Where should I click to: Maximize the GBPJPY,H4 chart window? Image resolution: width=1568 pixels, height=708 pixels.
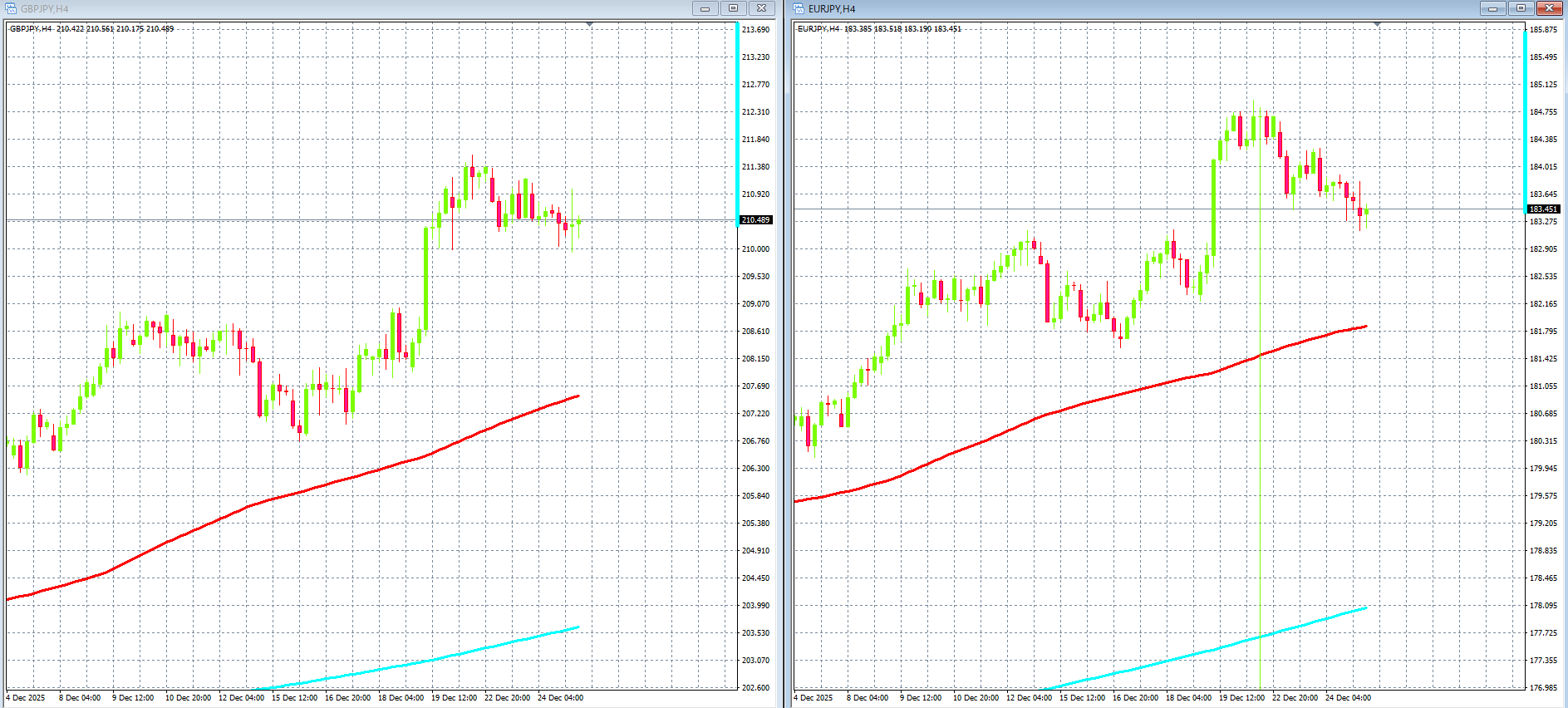click(x=733, y=8)
